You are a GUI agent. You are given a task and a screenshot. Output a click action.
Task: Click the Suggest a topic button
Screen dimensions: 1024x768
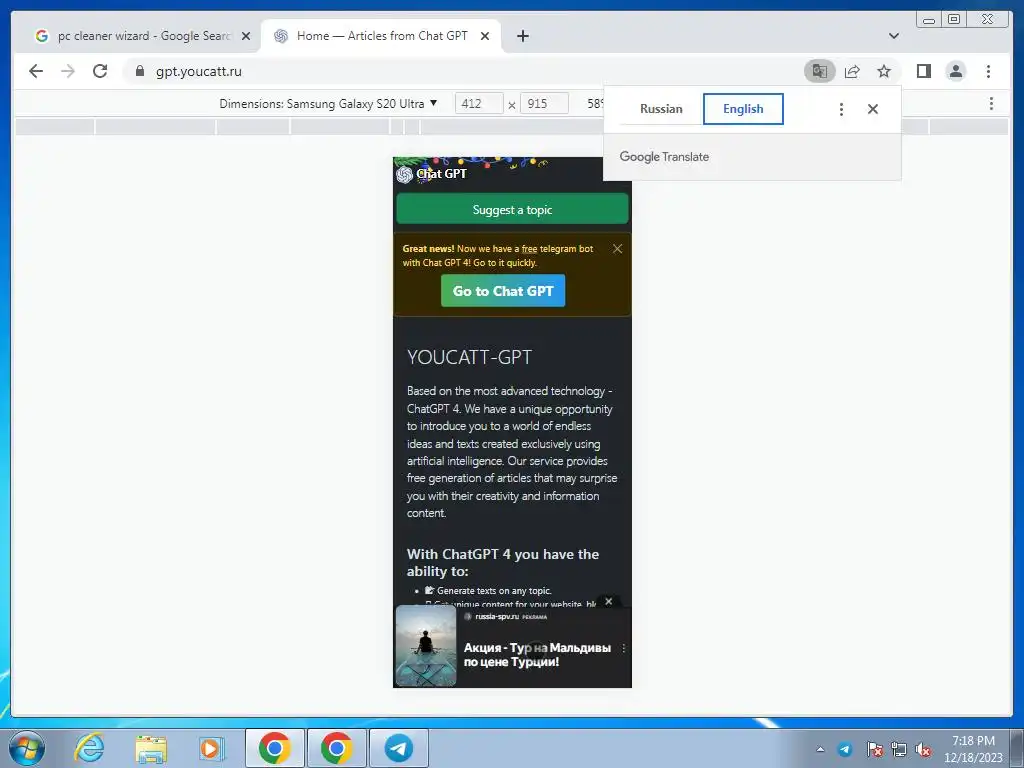point(512,210)
